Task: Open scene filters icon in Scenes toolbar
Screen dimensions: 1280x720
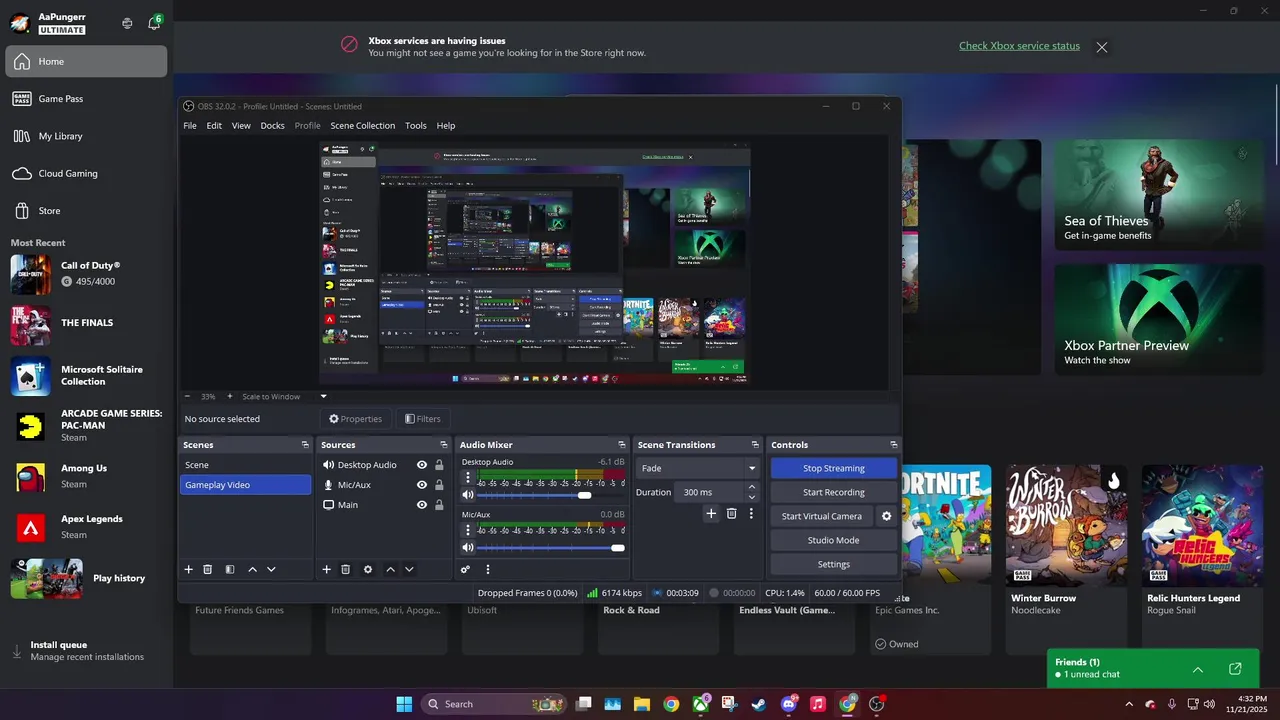Action: [230, 569]
